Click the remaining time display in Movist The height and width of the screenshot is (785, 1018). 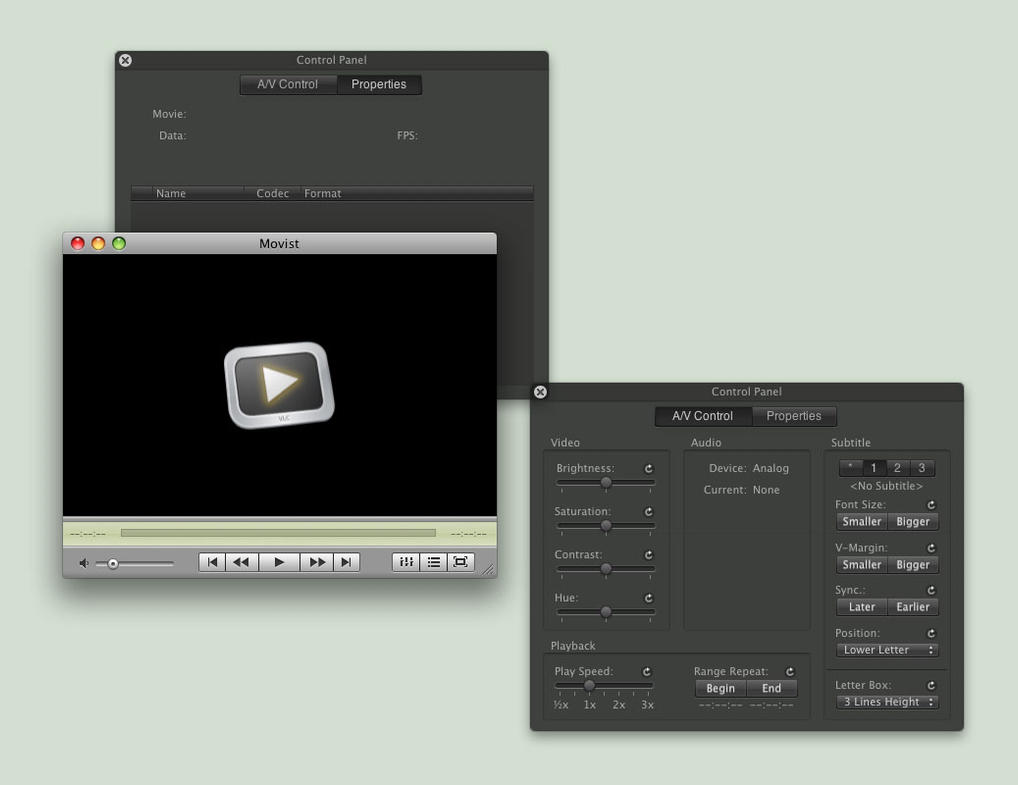pos(469,534)
